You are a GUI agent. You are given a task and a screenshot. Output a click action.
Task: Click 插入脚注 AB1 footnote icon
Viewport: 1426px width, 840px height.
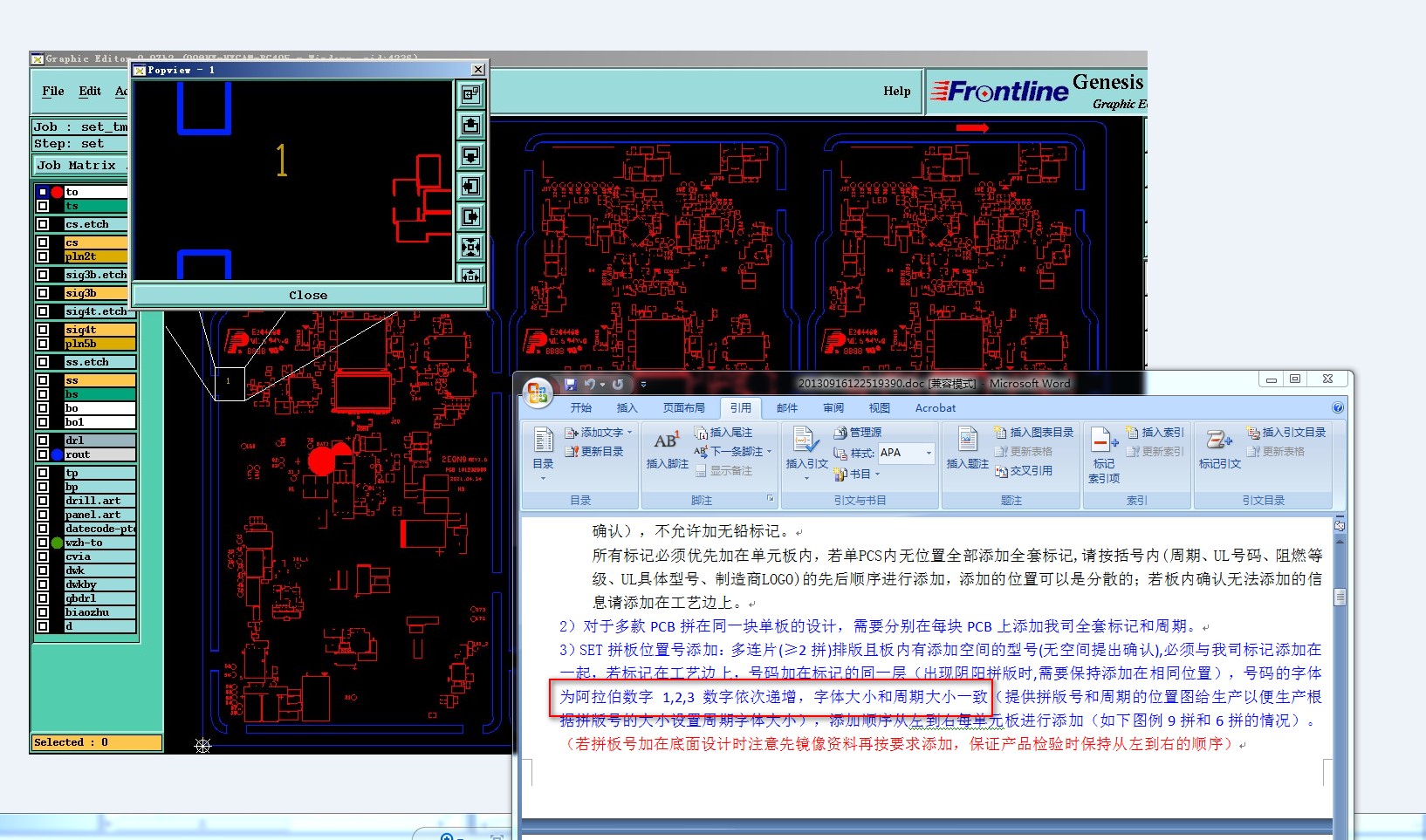pyautogui.click(x=667, y=441)
